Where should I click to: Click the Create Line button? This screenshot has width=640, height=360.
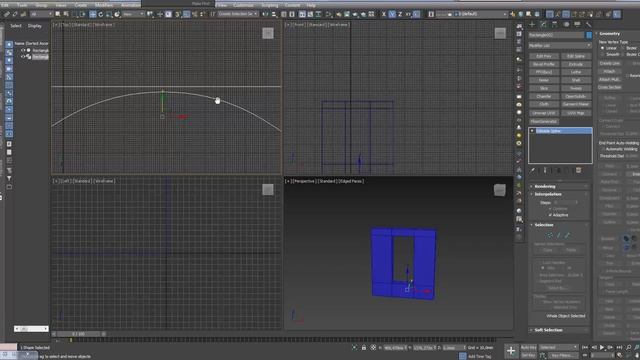(610, 63)
